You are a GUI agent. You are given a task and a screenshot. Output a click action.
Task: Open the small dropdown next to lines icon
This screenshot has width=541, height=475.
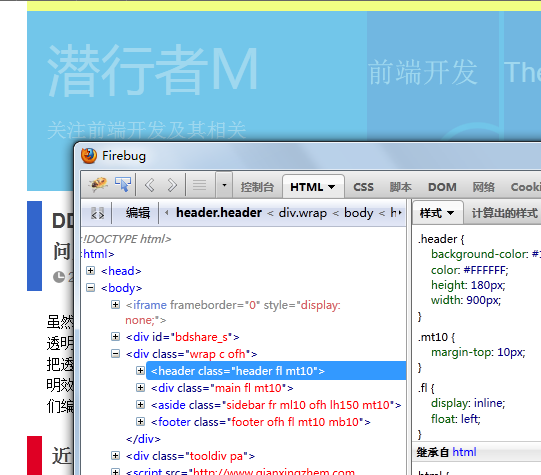(224, 185)
